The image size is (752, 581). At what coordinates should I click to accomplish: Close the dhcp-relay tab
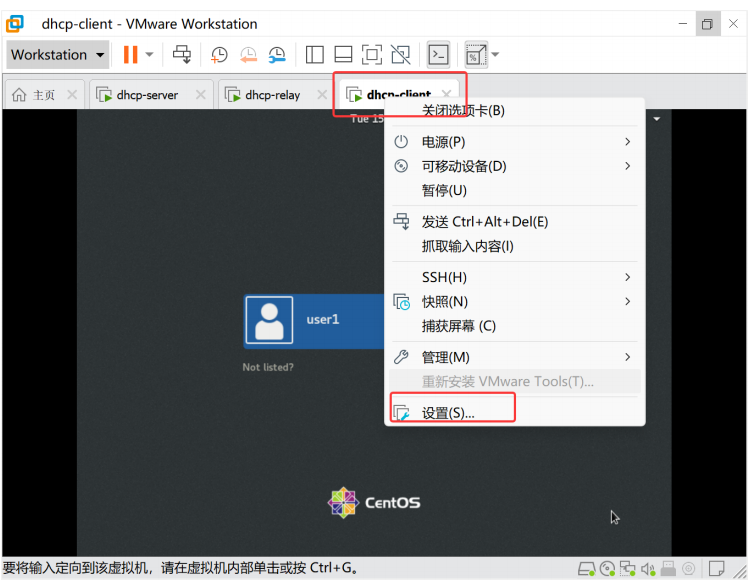322,95
